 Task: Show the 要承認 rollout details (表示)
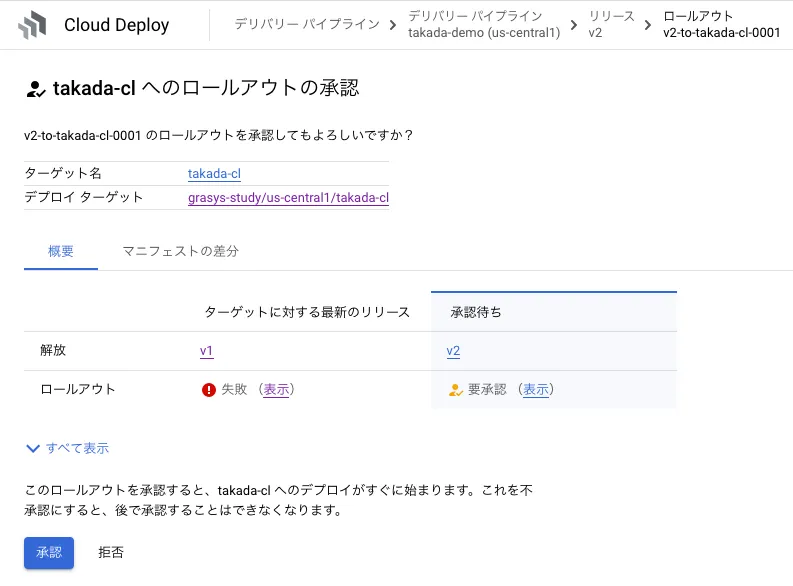coord(536,389)
